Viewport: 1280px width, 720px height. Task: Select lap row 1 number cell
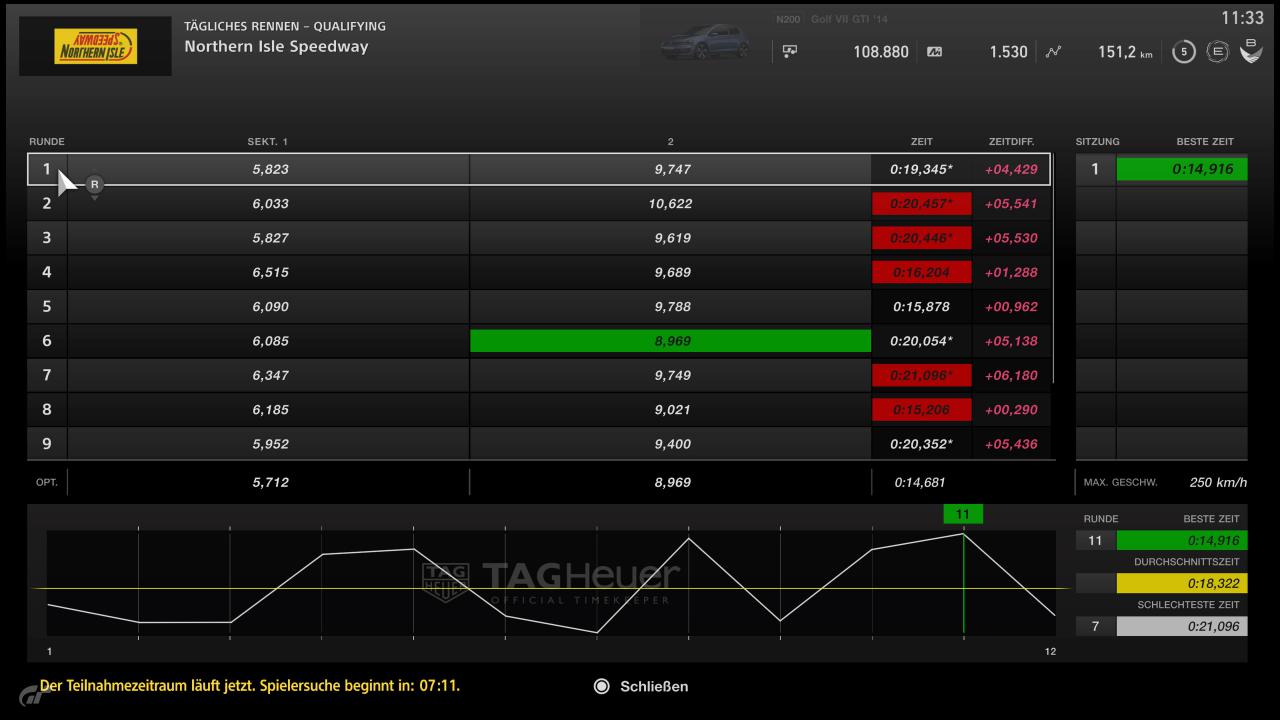[47, 169]
